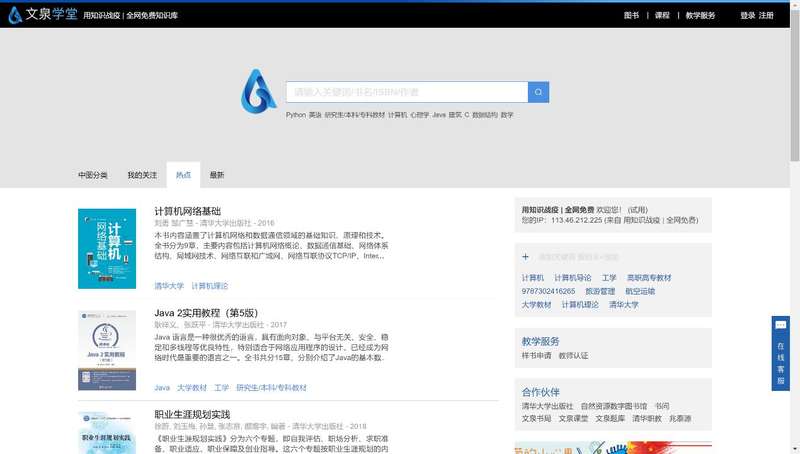Viewport: 800px width, 454px height.
Task: Switch to the 中图分类 tab
Action: click(93, 175)
